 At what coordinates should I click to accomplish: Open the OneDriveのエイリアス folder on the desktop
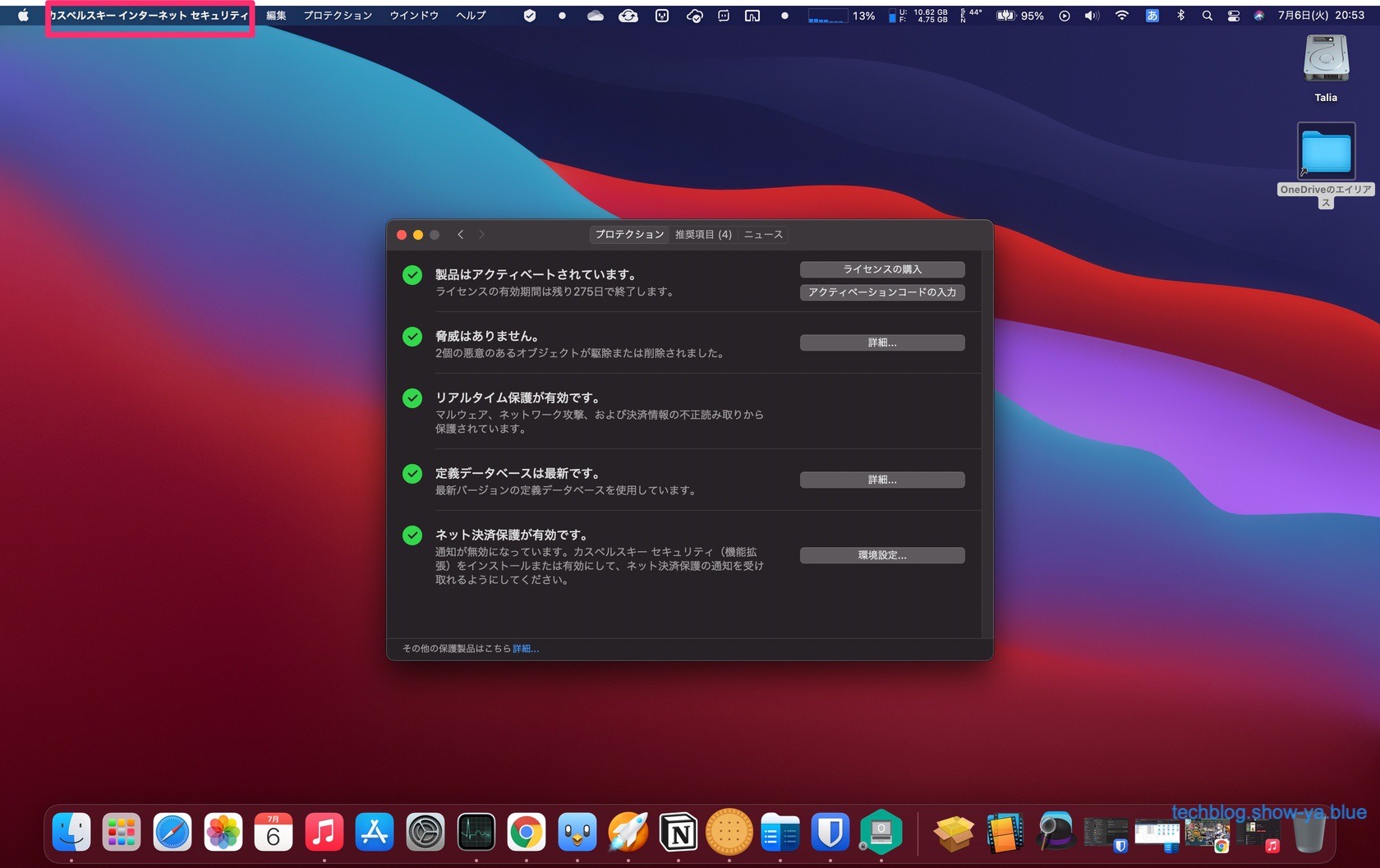(x=1325, y=153)
